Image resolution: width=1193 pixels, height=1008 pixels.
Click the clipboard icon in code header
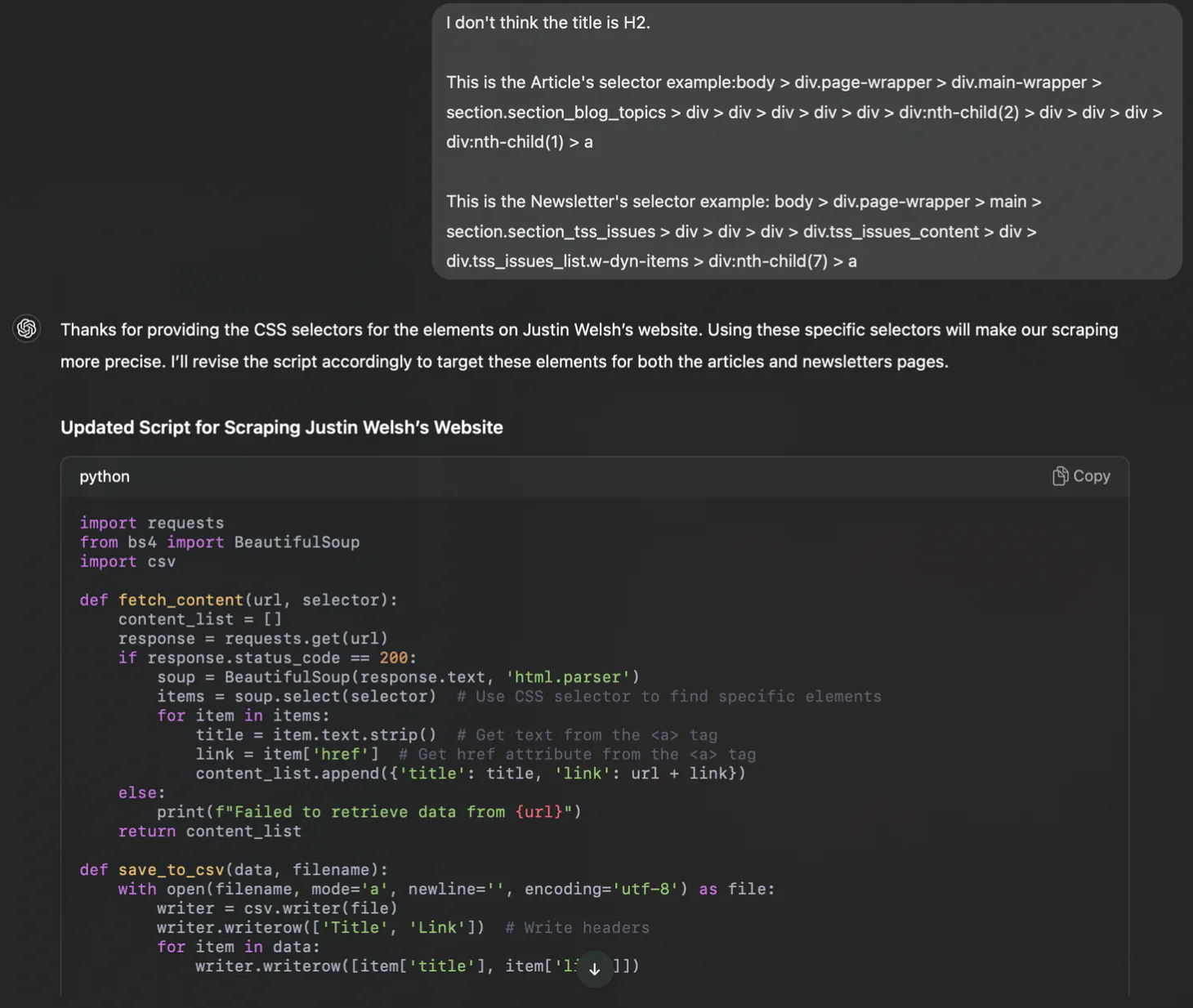pos(1060,476)
